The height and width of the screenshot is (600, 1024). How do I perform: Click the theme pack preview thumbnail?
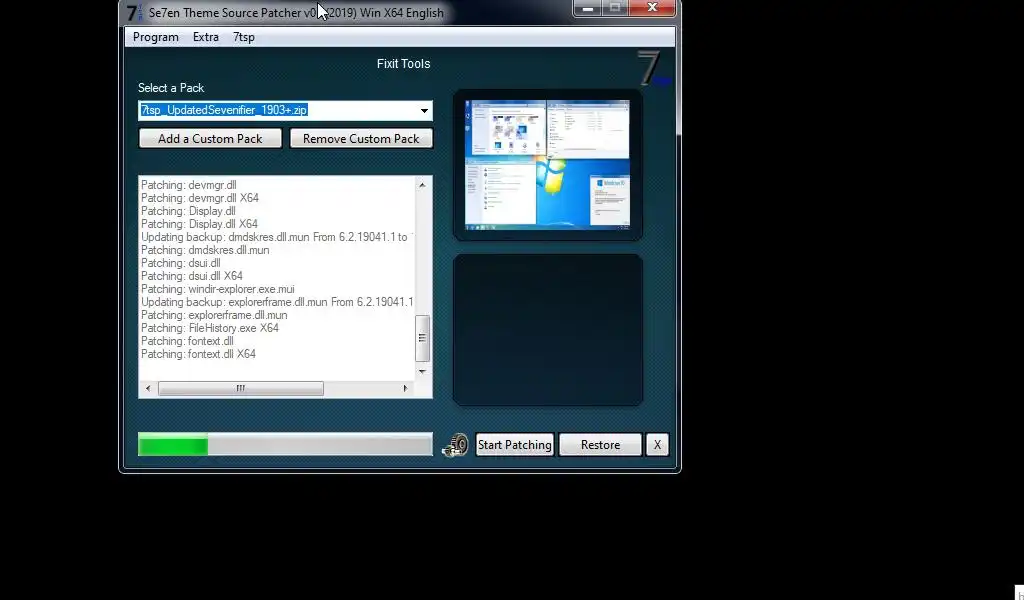pos(547,165)
